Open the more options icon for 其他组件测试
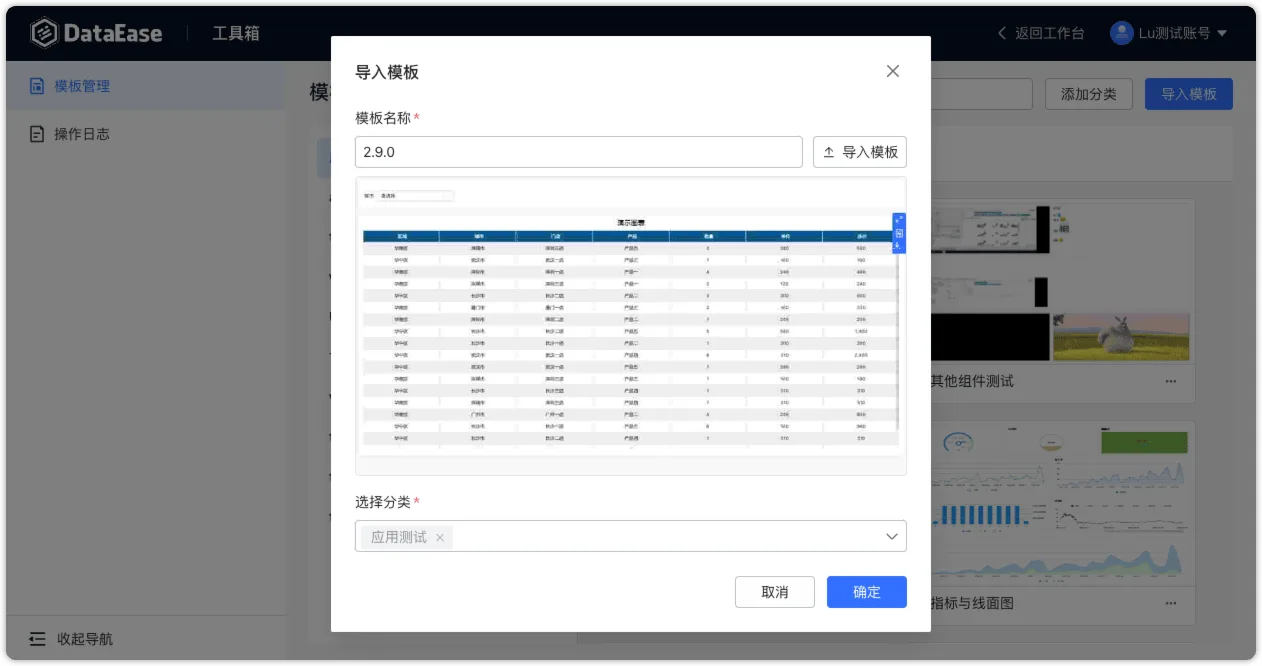The width and height of the screenshot is (1262, 666). click(x=1171, y=381)
